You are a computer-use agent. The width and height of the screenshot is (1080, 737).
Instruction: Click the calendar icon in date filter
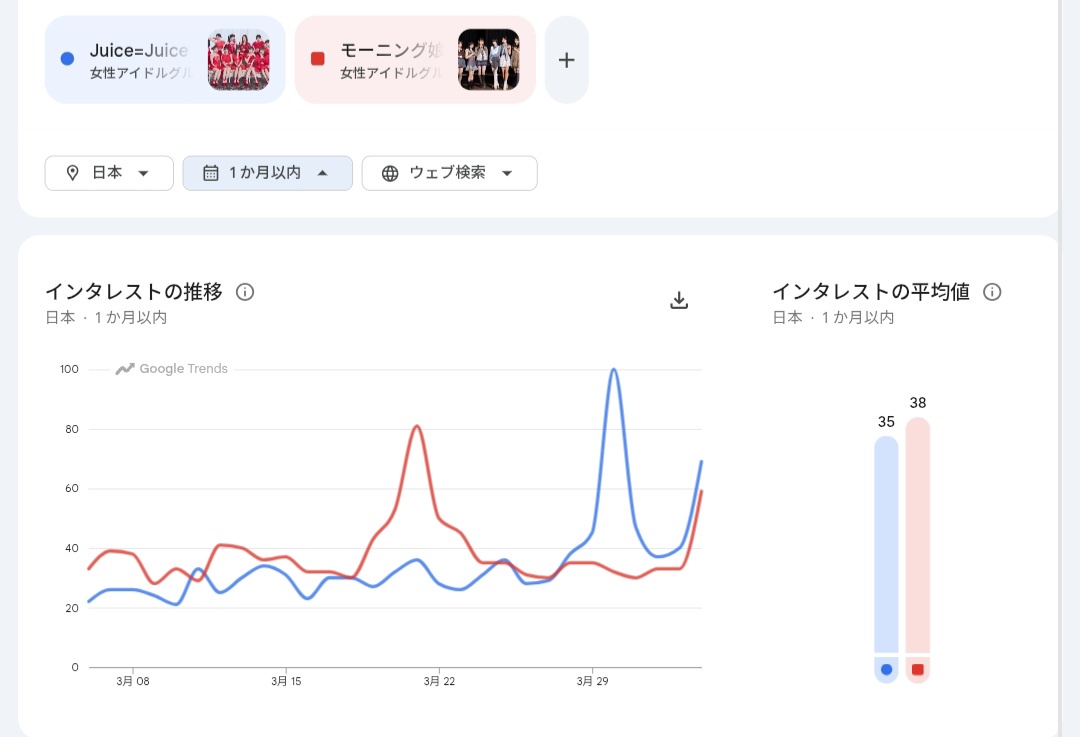(x=210, y=173)
